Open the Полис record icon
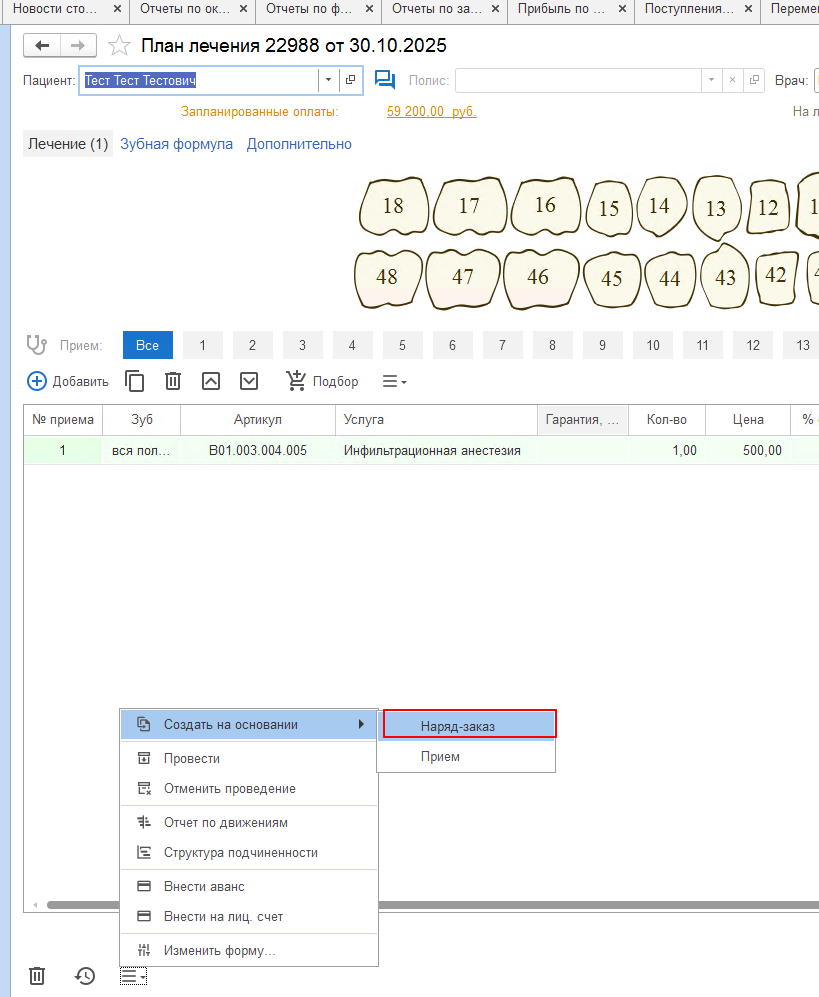The width and height of the screenshot is (819, 997). coord(754,80)
